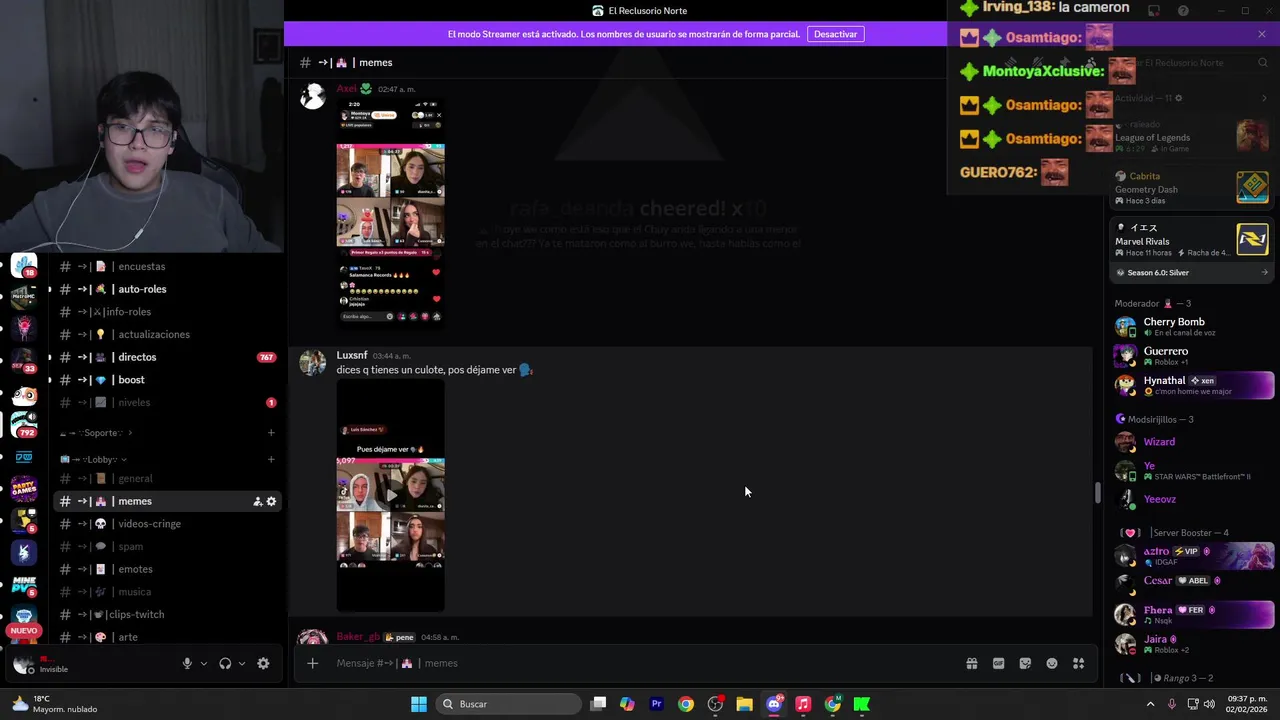Open Luxsnf username in chat

click(352, 355)
